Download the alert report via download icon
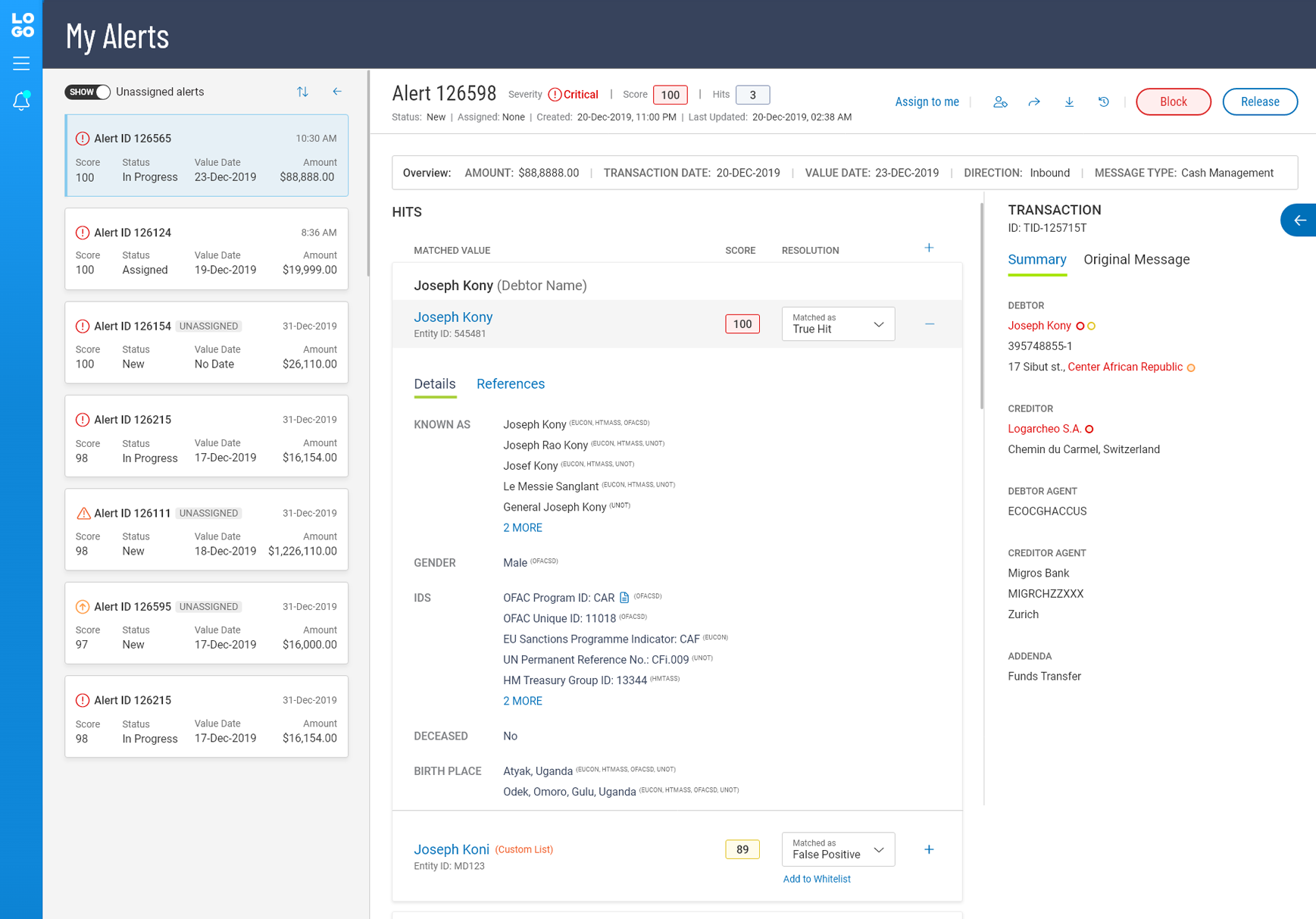 click(x=1069, y=101)
